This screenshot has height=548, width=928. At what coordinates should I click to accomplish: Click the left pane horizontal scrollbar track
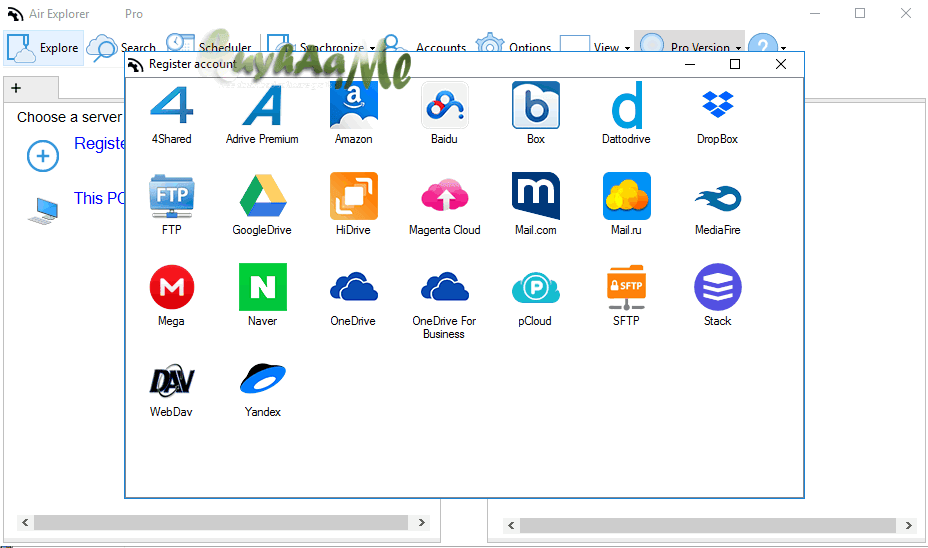(x=221, y=522)
